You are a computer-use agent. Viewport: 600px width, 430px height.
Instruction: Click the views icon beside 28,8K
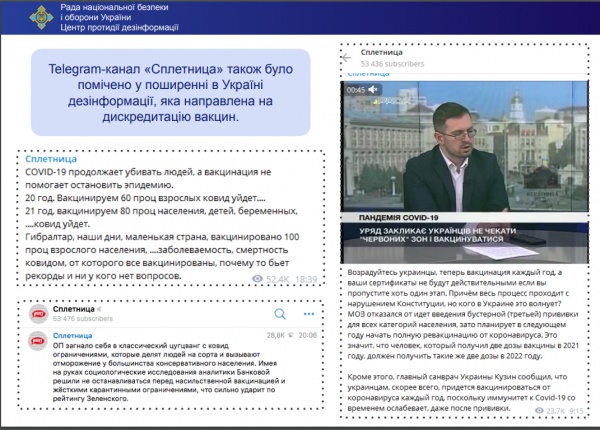[x=290, y=336]
